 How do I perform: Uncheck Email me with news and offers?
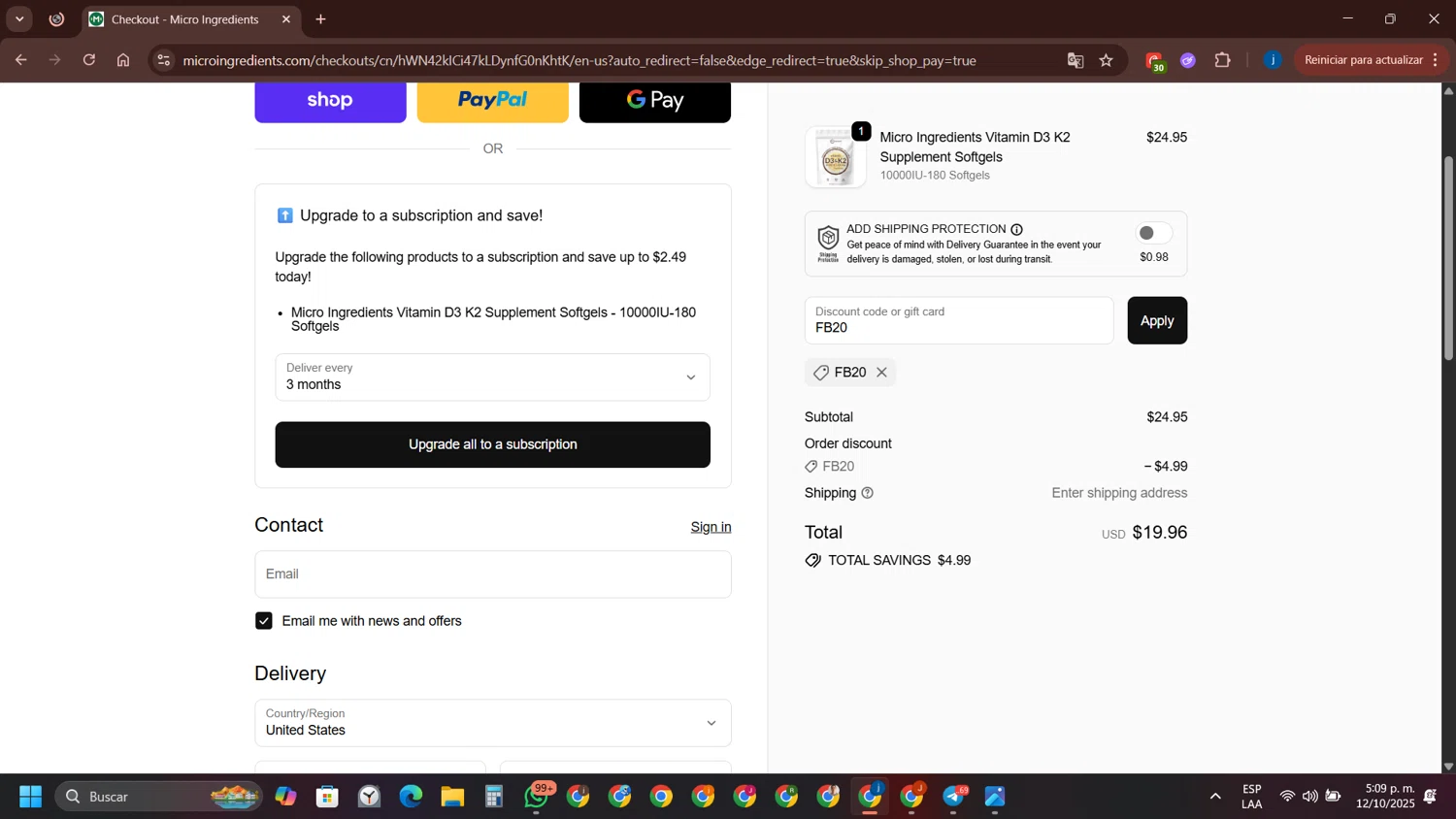pos(264,621)
